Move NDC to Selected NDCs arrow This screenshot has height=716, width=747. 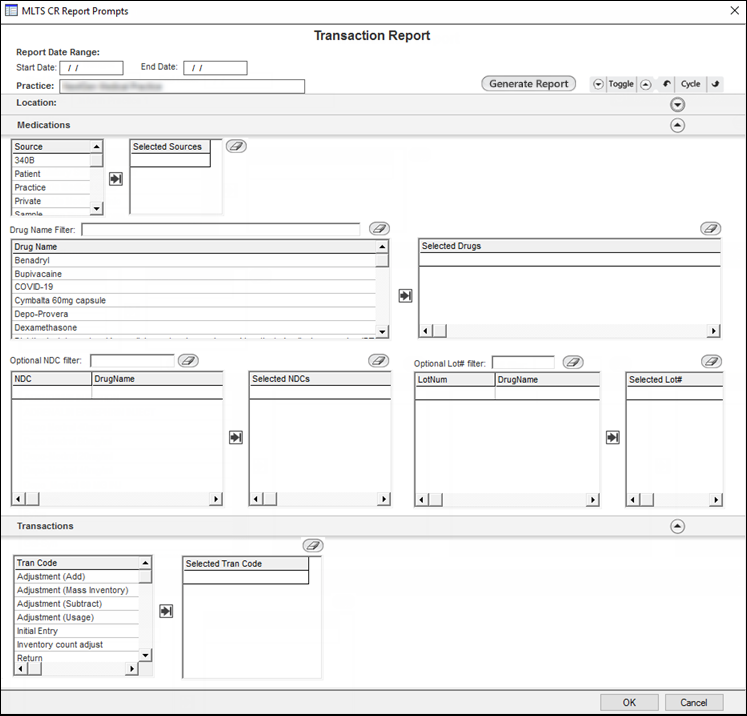[x=236, y=437]
